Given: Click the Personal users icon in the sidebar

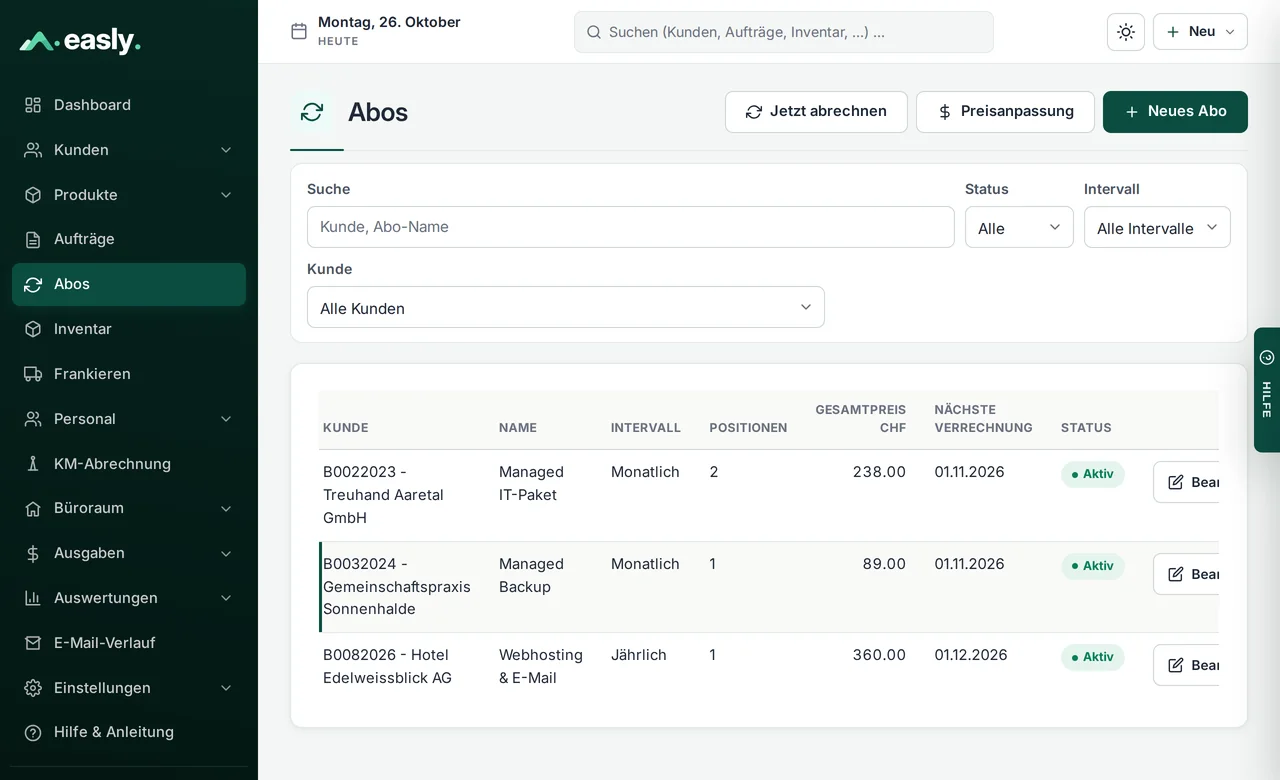Looking at the screenshot, I should click(x=33, y=419).
